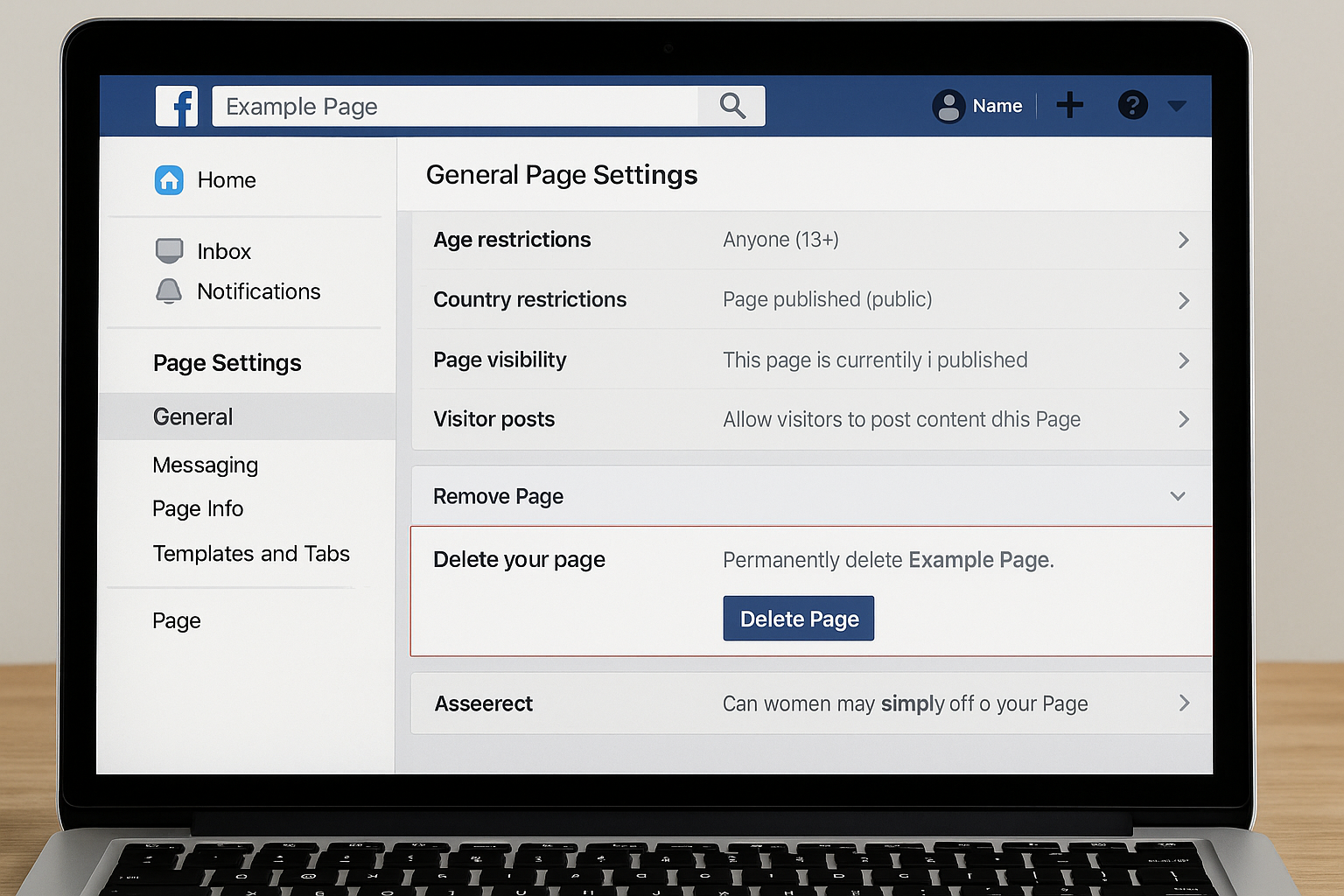Expand the Page visibility chevron
Viewport: 1344px width, 896px height.
tap(1184, 360)
